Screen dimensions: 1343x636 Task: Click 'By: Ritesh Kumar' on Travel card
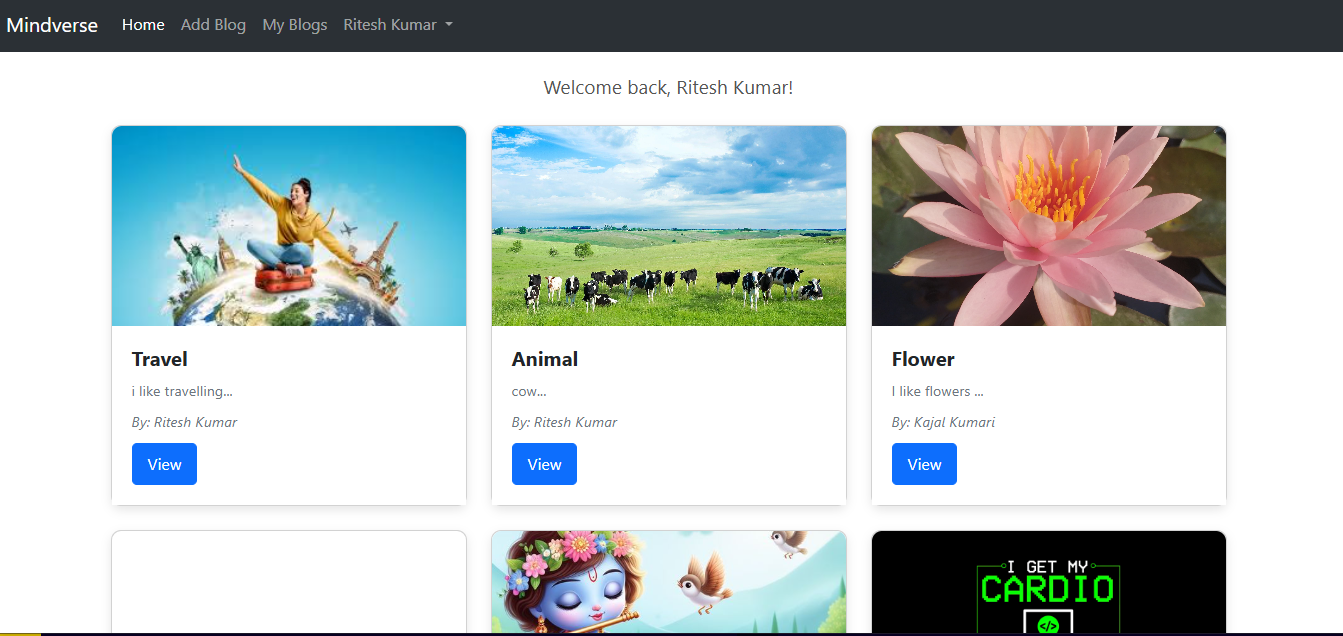[184, 422]
